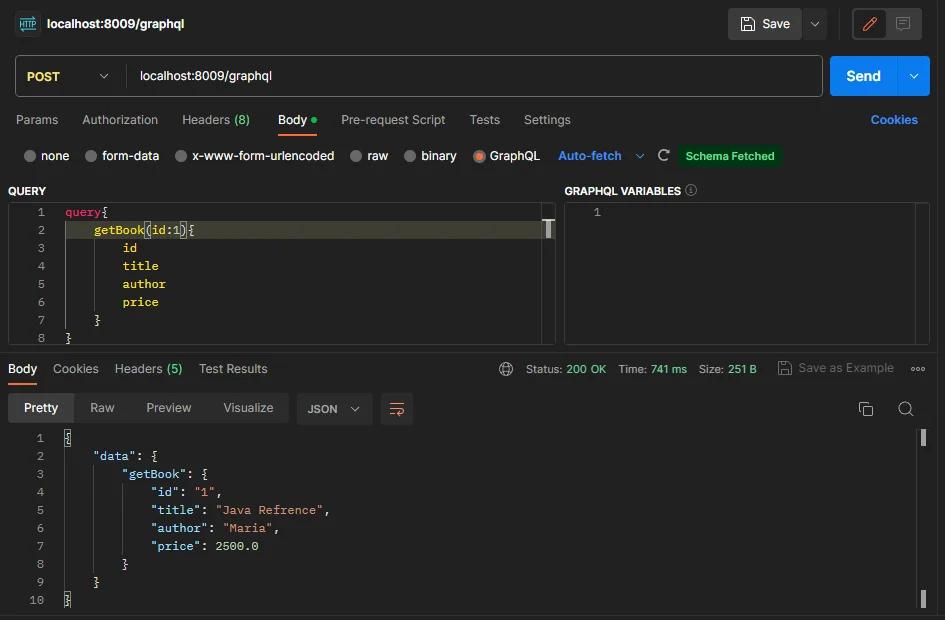Image resolution: width=945 pixels, height=620 pixels.
Task: Open the comments icon
Action: 903,24
